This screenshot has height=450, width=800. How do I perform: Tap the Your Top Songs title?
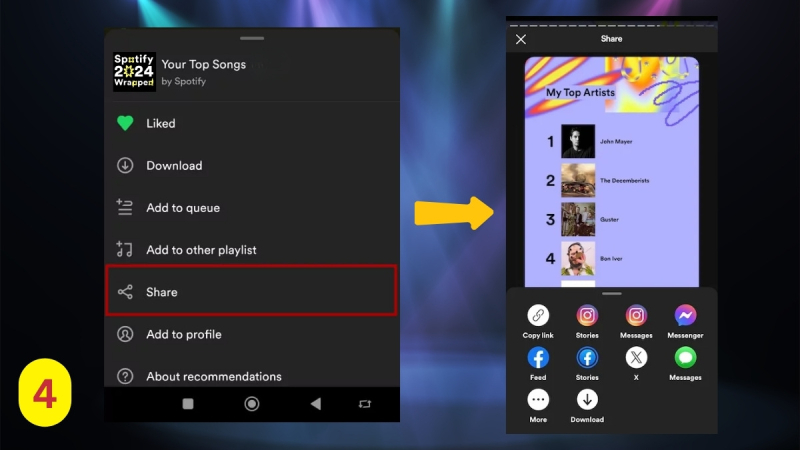click(204, 64)
